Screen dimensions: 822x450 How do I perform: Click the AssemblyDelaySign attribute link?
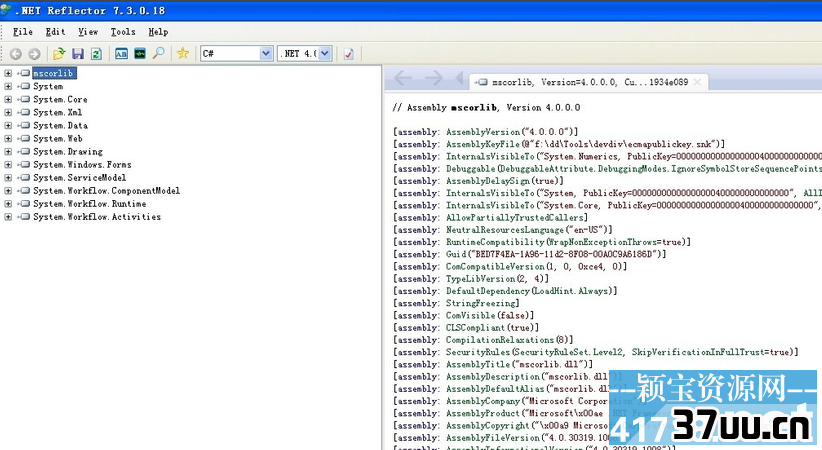(x=488, y=181)
